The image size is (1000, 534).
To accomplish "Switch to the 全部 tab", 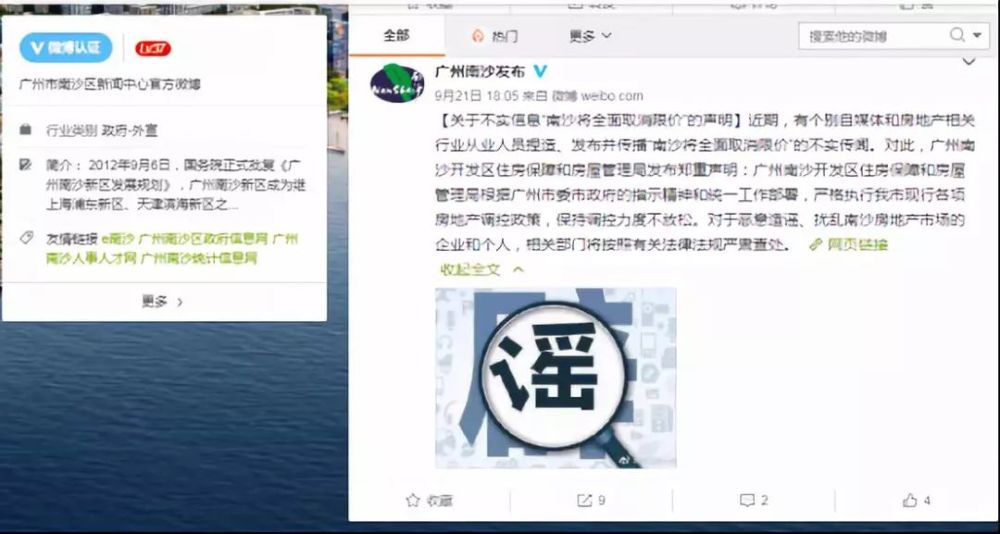I will pyautogui.click(x=397, y=36).
